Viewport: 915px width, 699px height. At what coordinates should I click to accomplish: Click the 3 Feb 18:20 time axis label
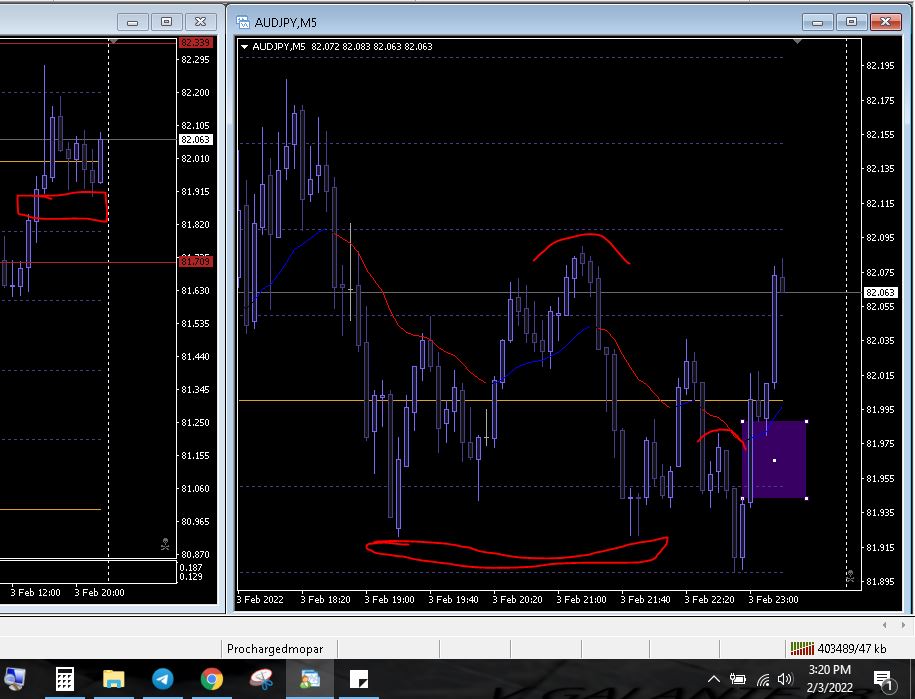[325, 599]
